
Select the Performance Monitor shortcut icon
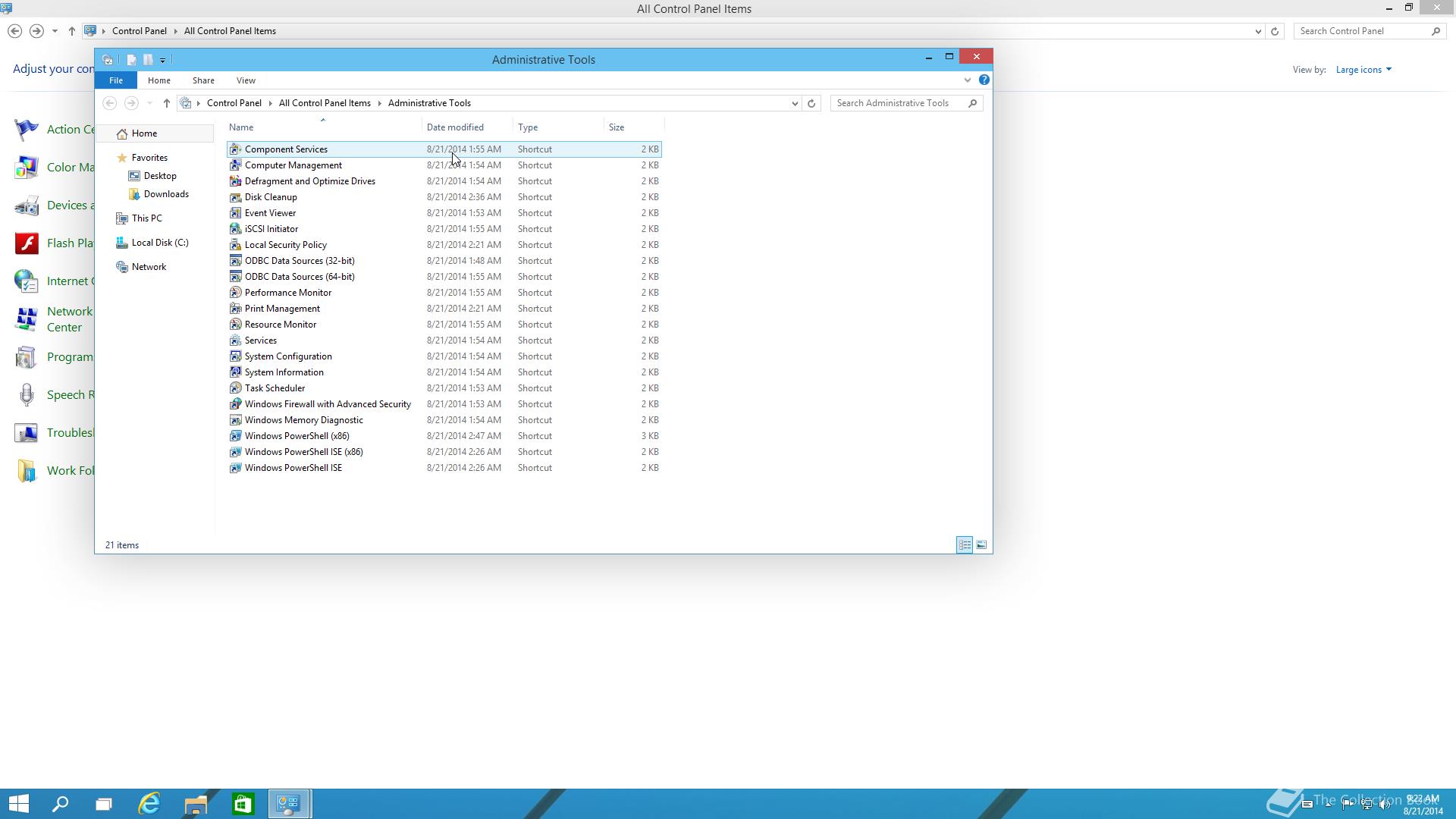(235, 293)
